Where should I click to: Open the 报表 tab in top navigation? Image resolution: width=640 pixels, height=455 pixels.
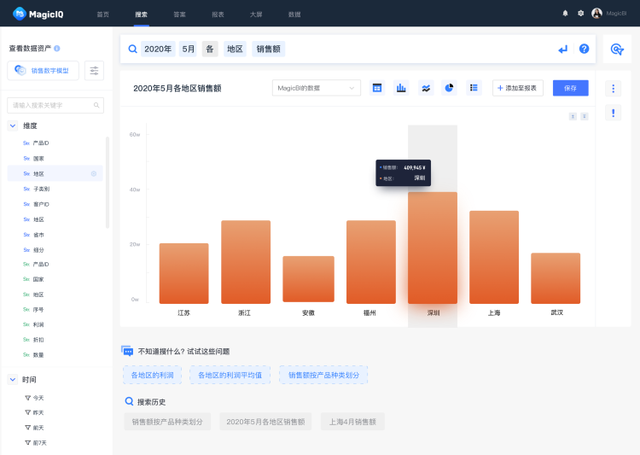pos(218,14)
